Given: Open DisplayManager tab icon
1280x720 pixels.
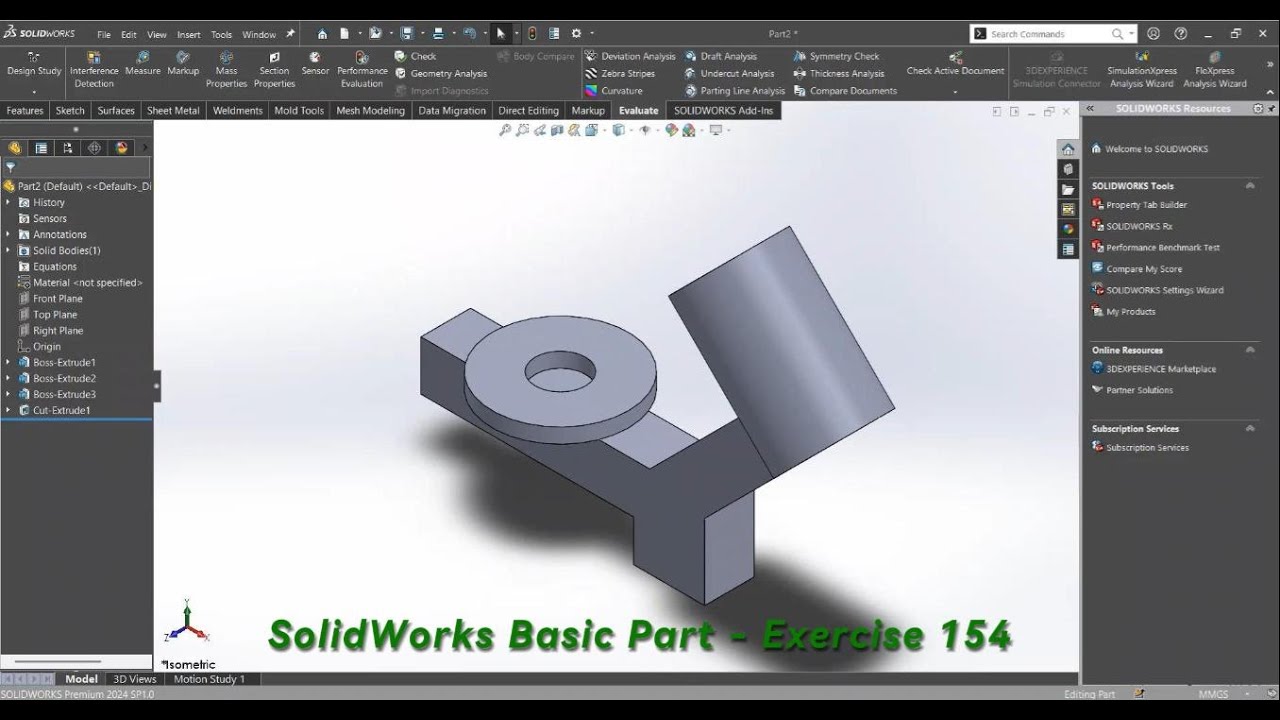Looking at the screenshot, I should pos(122,148).
